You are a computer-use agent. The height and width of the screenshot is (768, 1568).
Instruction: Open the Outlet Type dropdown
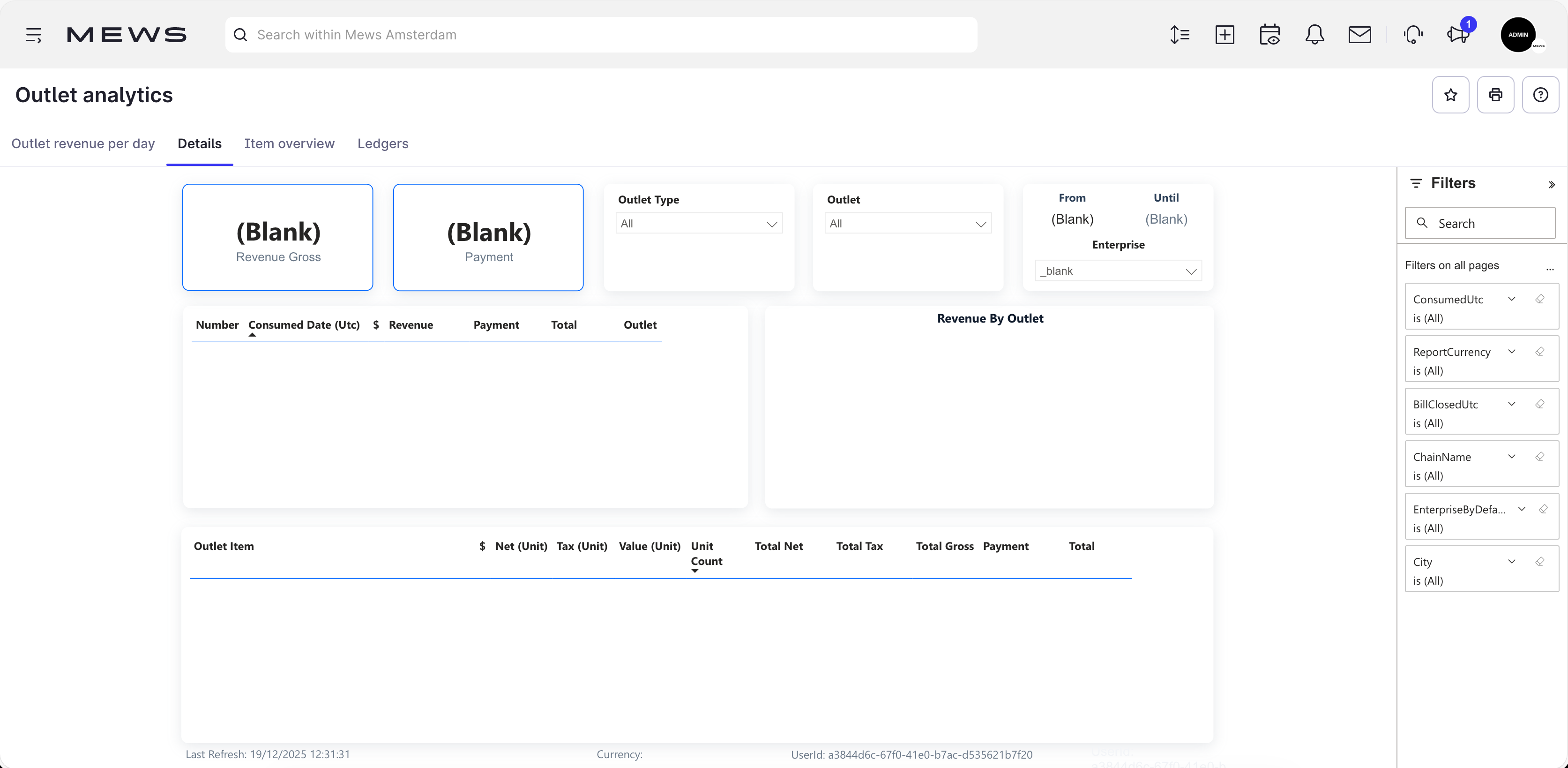[x=699, y=224]
